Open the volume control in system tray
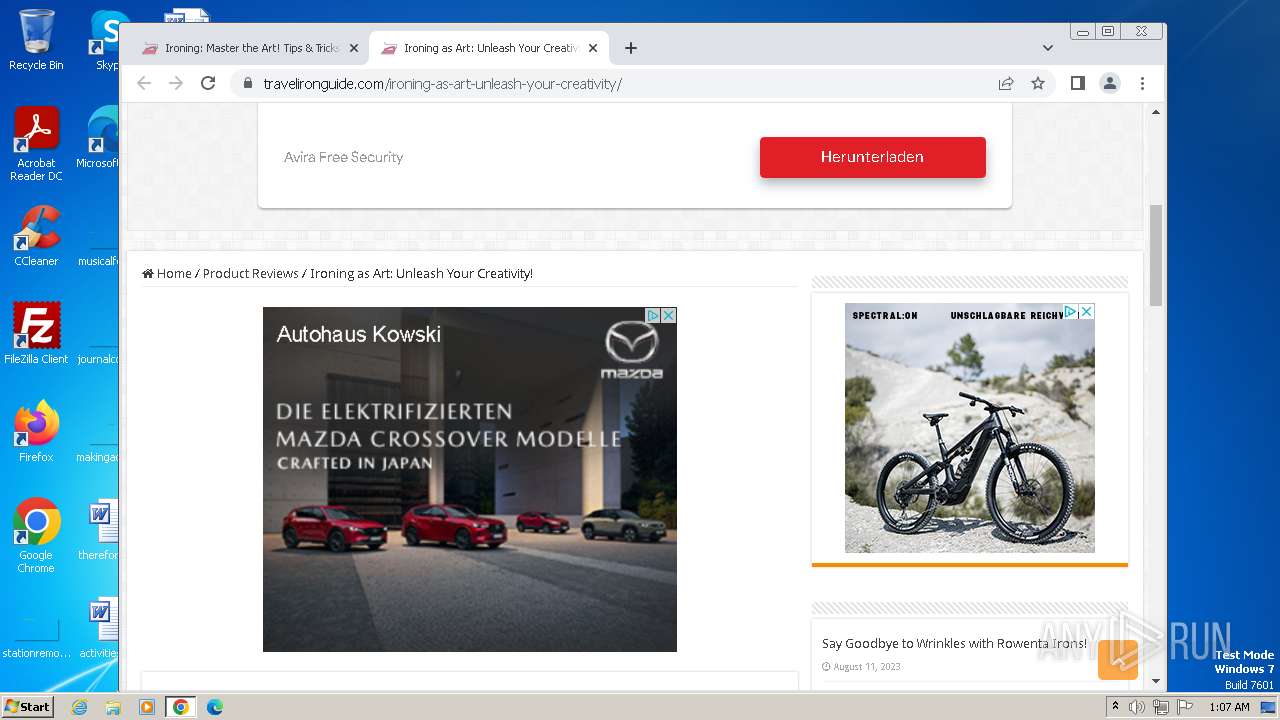Image resolution: width=1280 pixels, height=720 pixels. (1137, 707)
